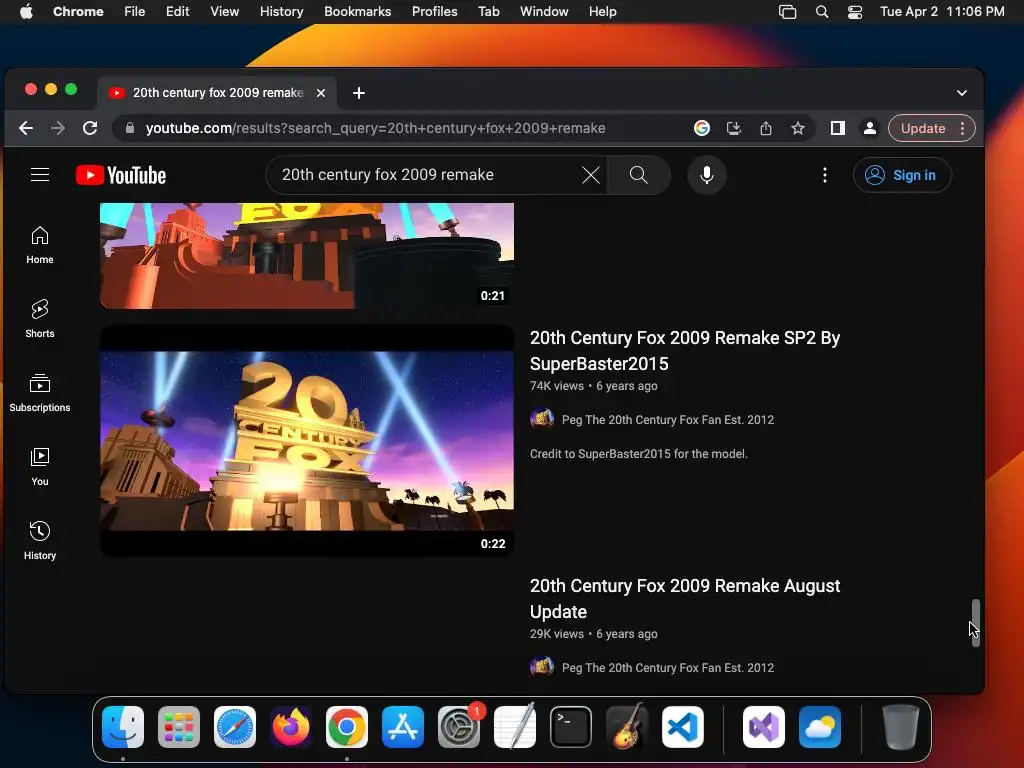Click the Google icon in the address bar
Screen dimensions: 1024x768
702,128
